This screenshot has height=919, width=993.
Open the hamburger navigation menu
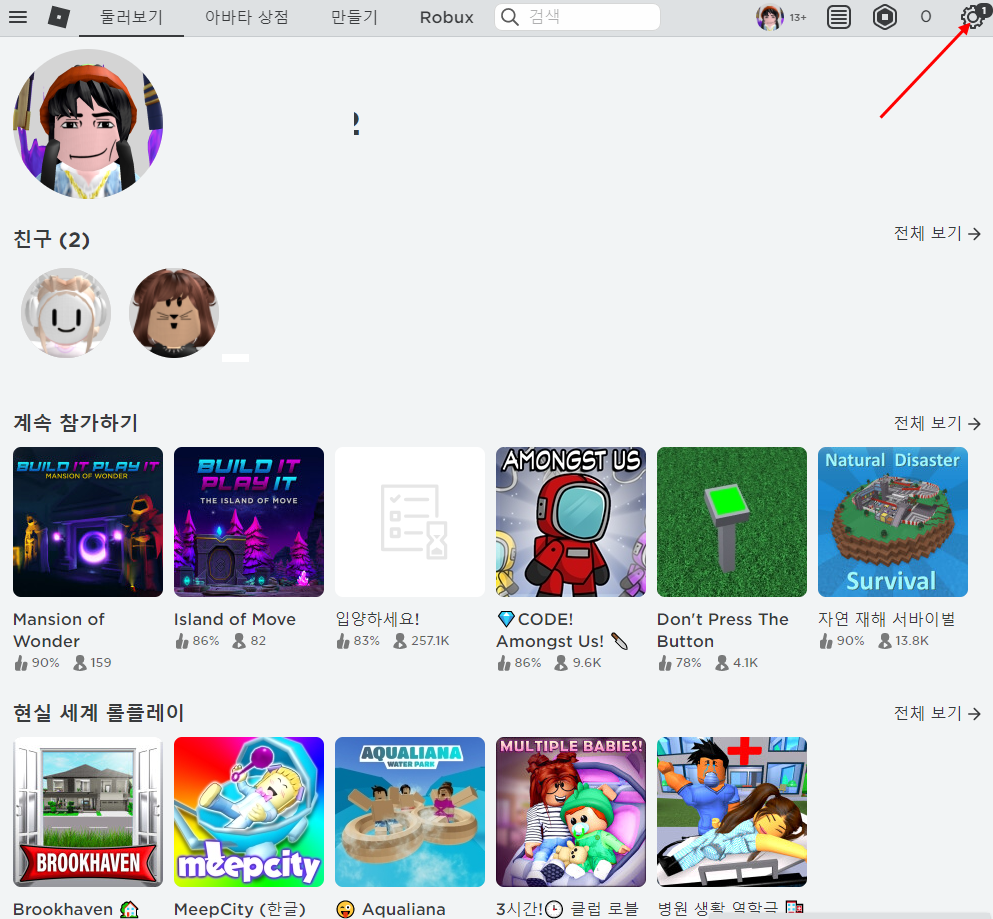[x=18, y=17]
